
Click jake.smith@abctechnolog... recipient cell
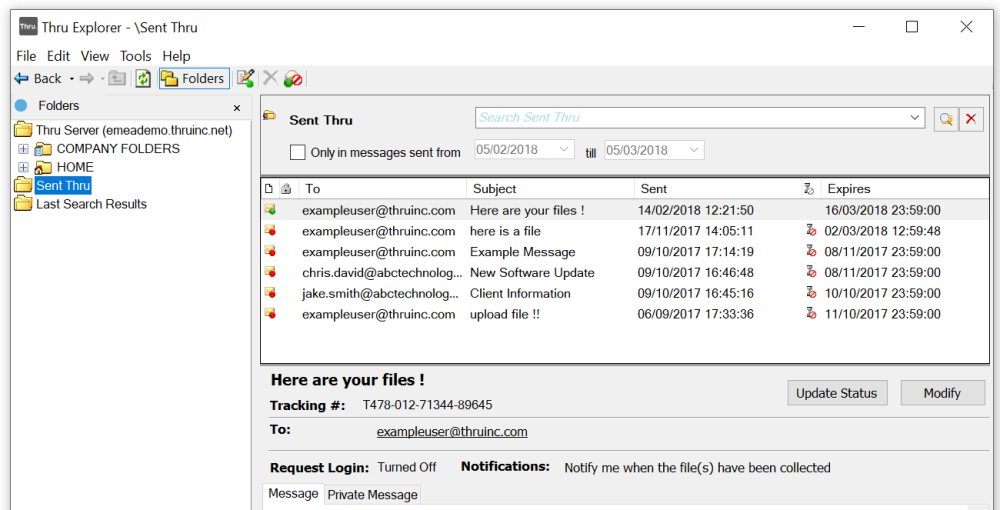[x=380, y=293]
